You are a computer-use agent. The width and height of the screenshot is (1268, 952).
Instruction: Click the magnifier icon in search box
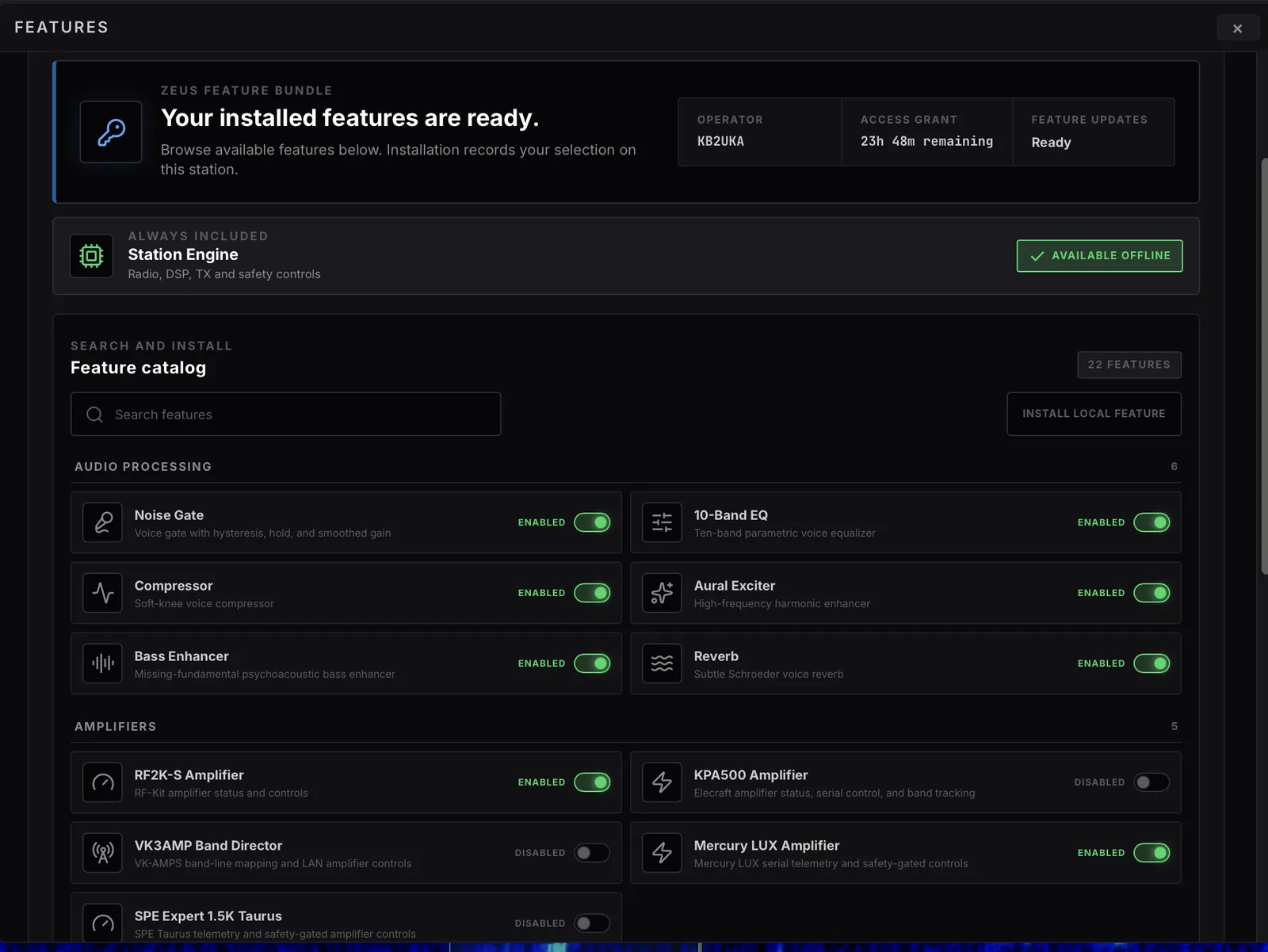pyautogui.click(x=94, y=415)
